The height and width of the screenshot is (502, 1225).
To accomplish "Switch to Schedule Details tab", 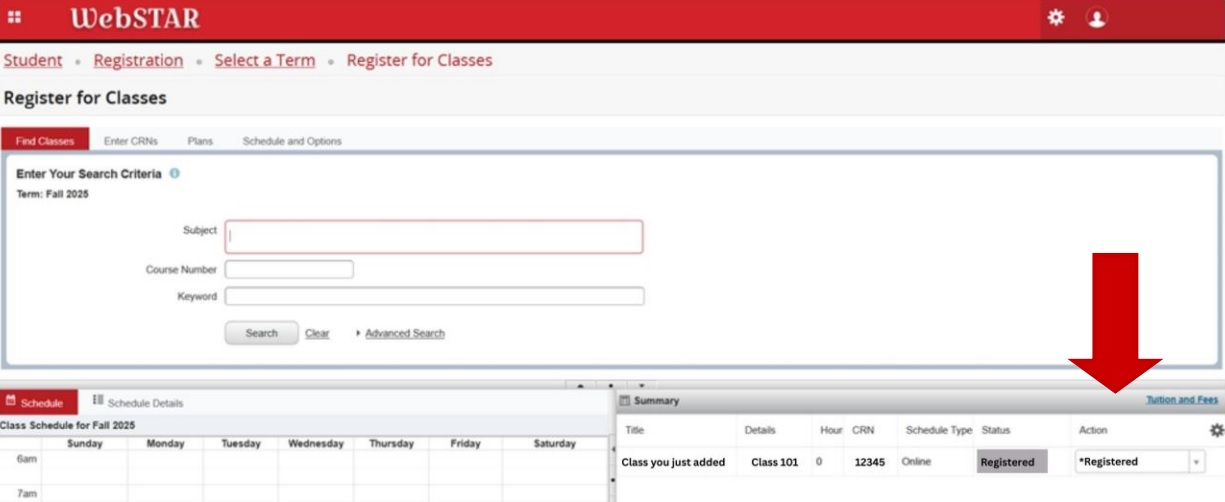I will click(x=138, y=402).
